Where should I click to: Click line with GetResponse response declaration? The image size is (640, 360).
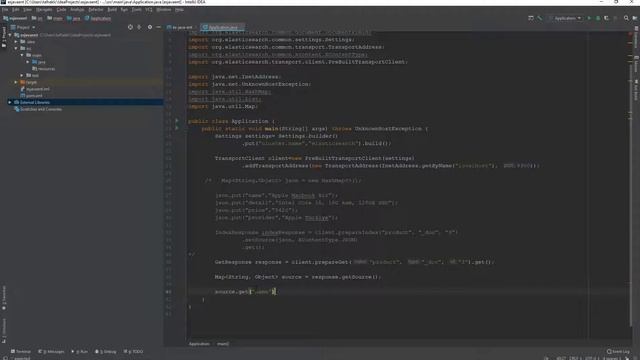(x=354, y=262)
